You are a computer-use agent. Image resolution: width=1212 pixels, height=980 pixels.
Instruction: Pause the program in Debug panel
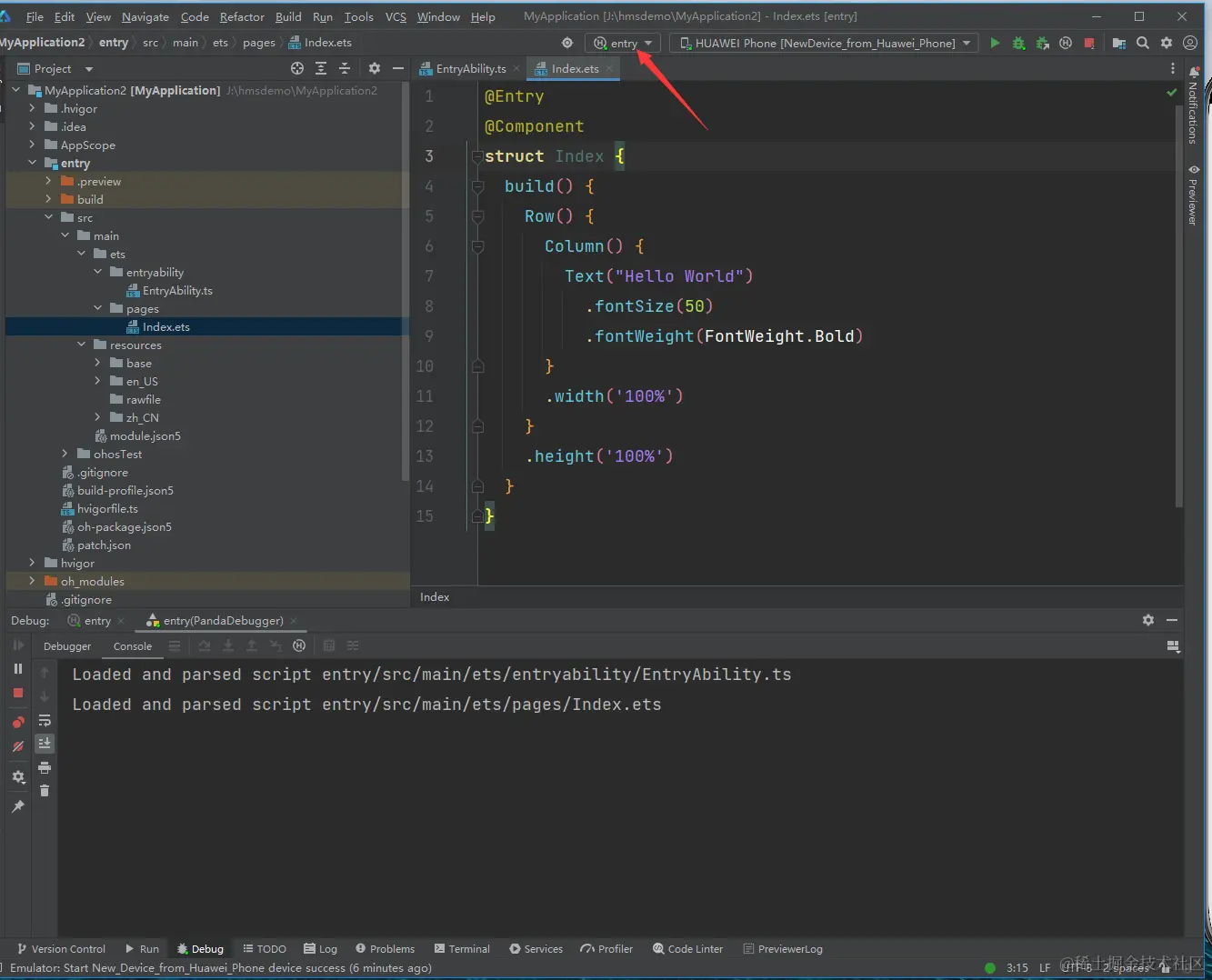pyautogui.click(x=18, y=668)
